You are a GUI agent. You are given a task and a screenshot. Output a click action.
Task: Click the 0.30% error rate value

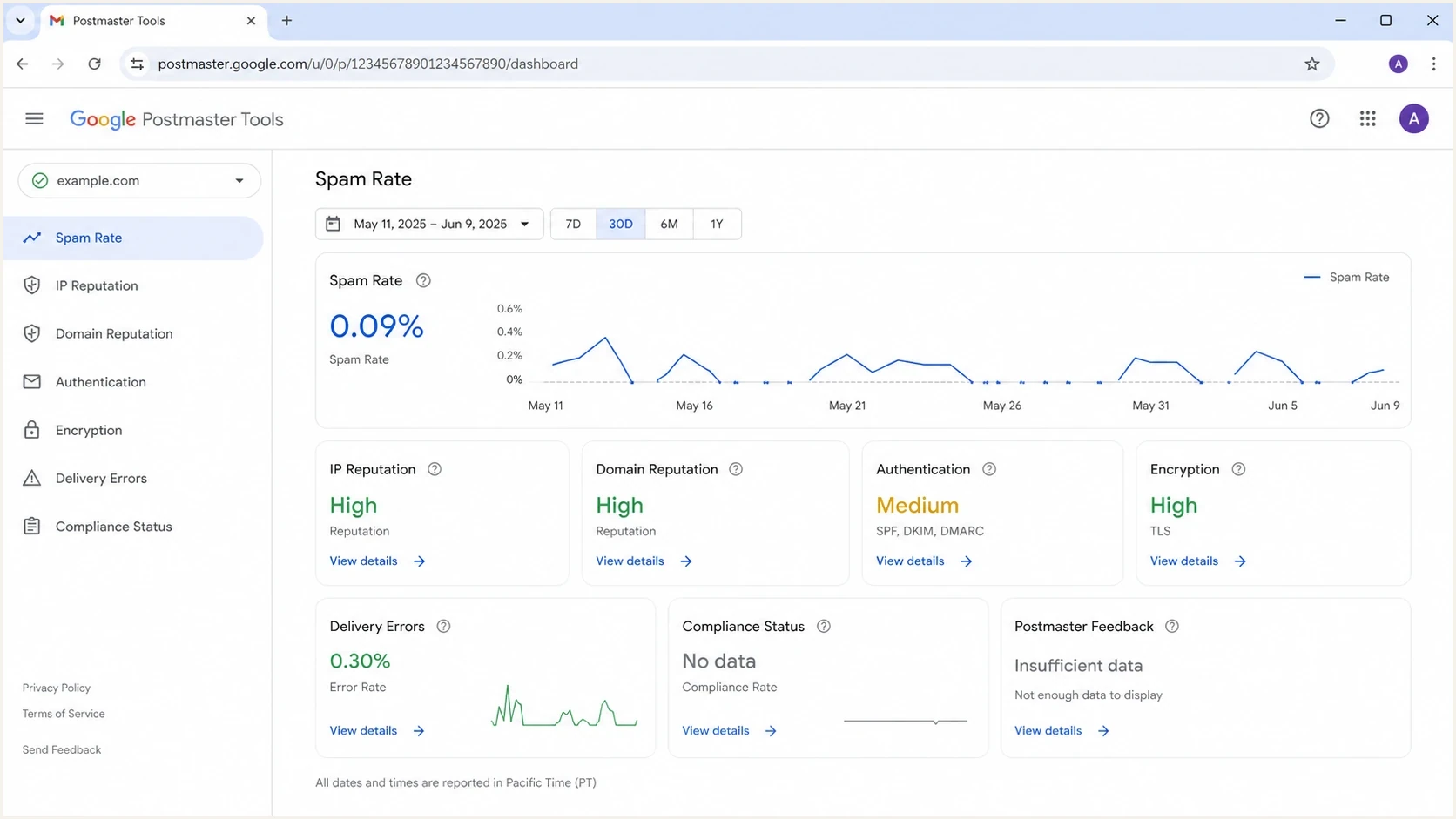coord(360,661)
